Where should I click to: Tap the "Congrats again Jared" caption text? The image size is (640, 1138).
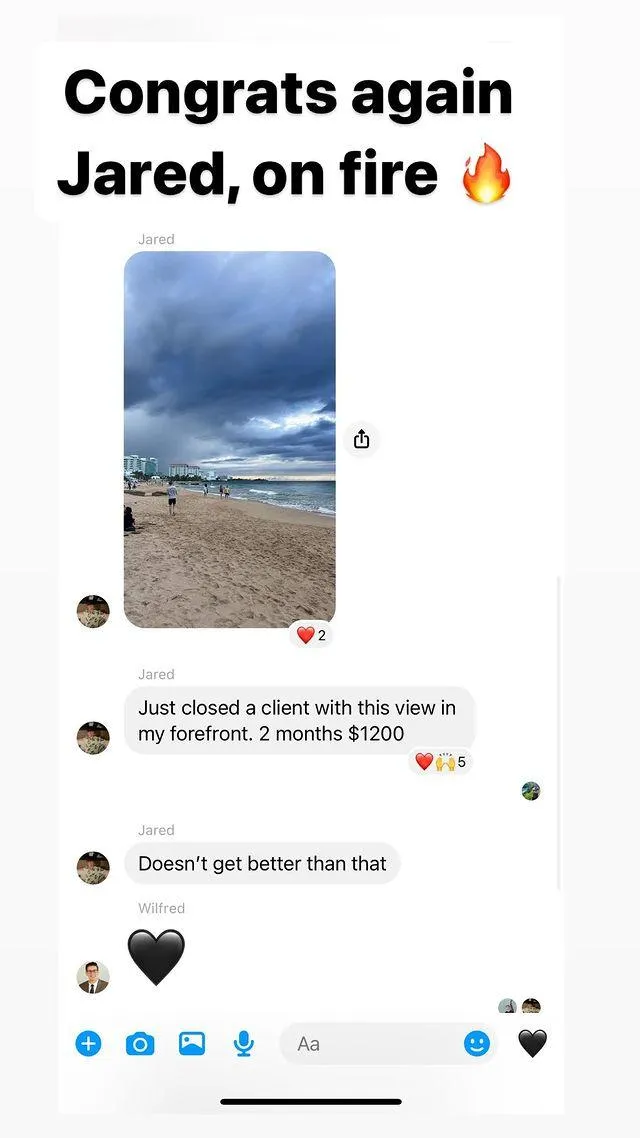288,134
